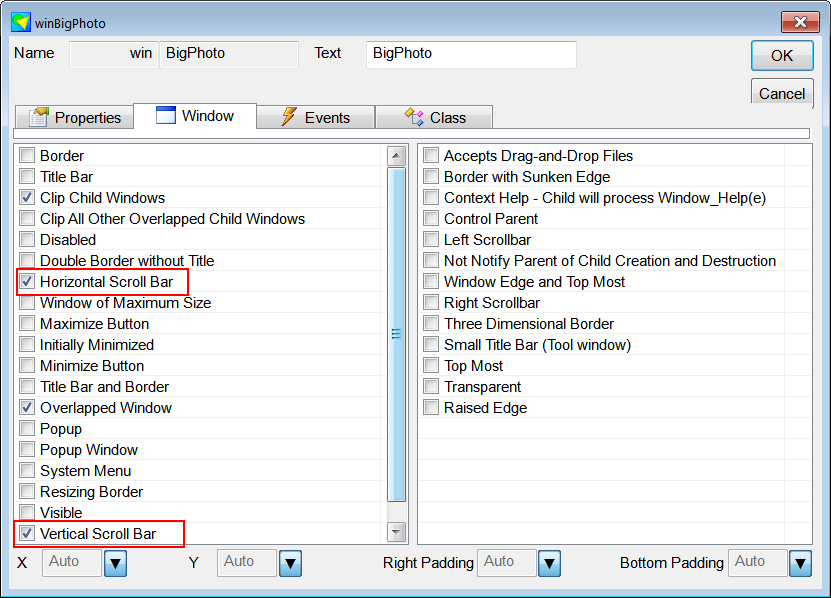Image resolution: width=831 pixels, height=598 pixels.
Task: Toggle the Transparent checkbox
Action: 431,386
